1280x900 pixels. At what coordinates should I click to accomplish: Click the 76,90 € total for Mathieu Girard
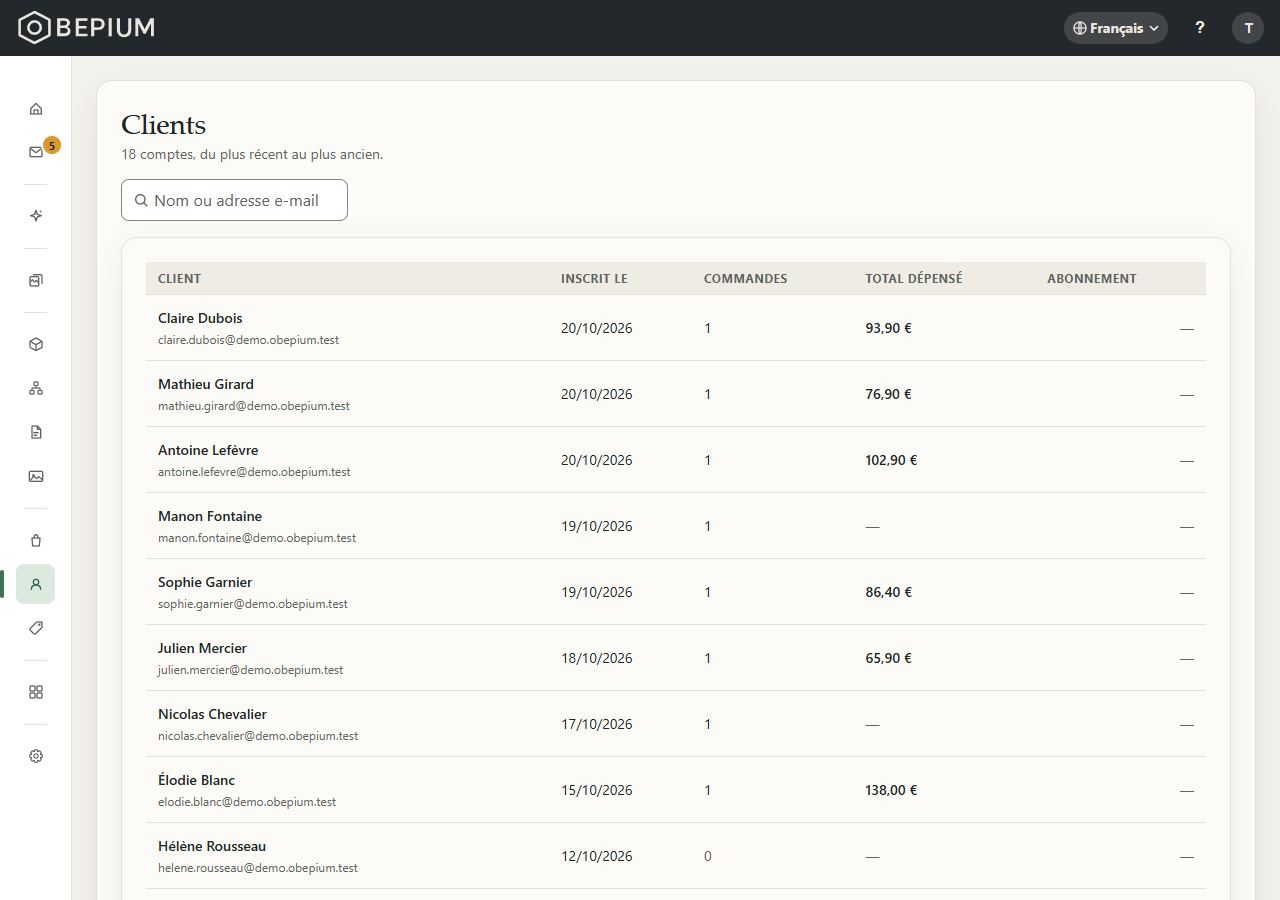coord(888,394)
